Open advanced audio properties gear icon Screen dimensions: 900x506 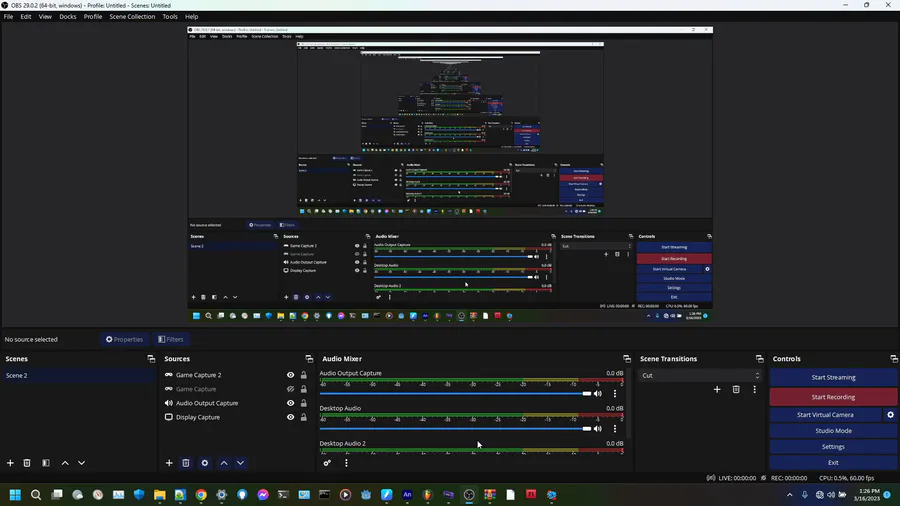[327, 463]
